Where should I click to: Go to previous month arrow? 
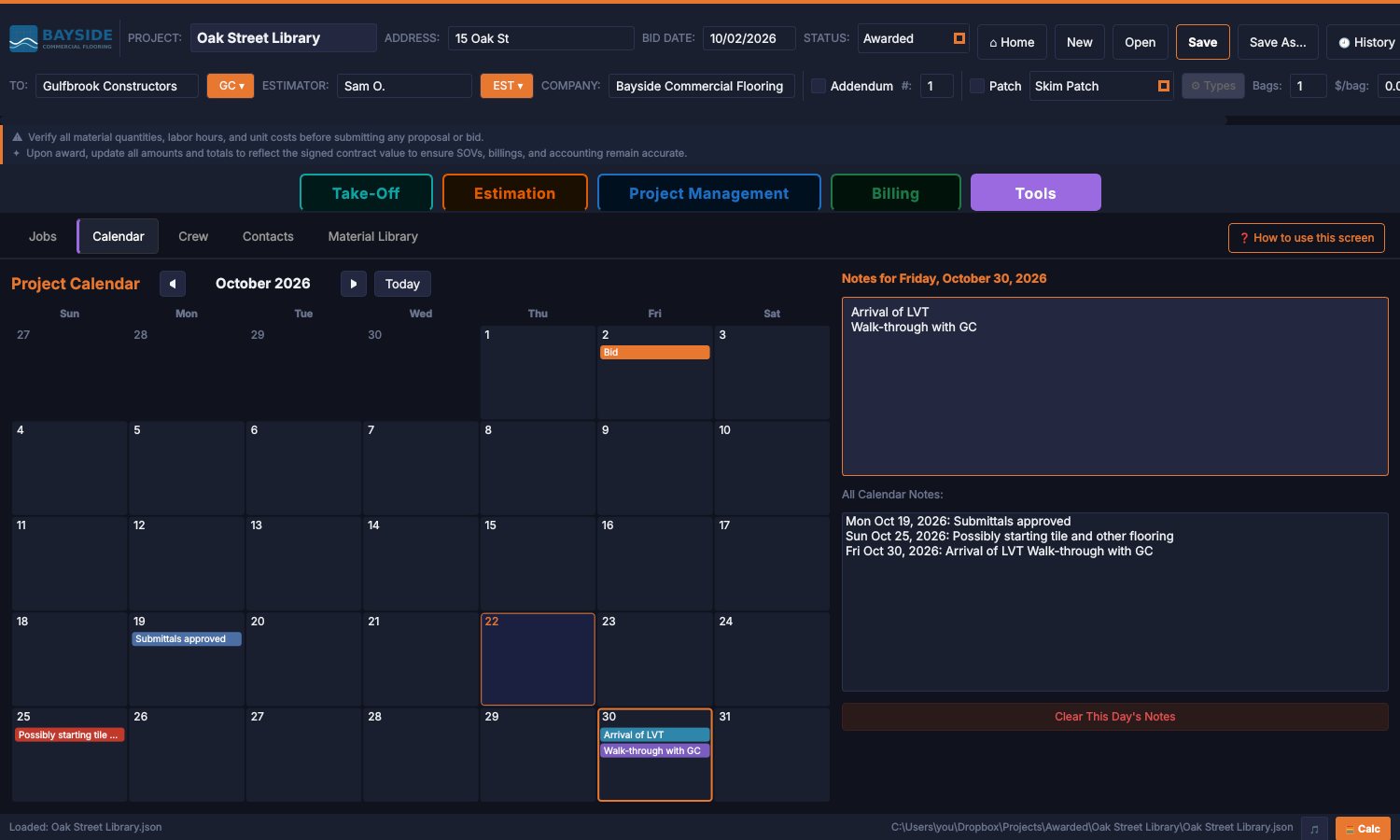[x=173, y=284]
